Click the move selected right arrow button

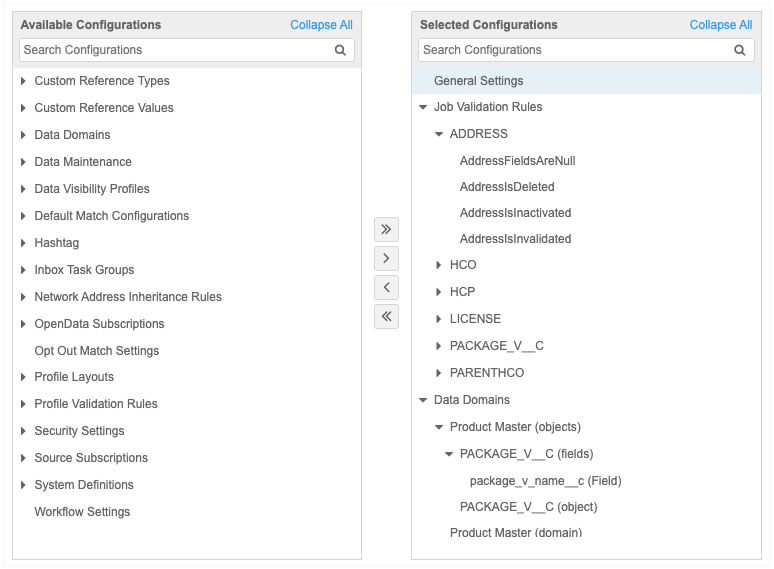click(386, 258)
